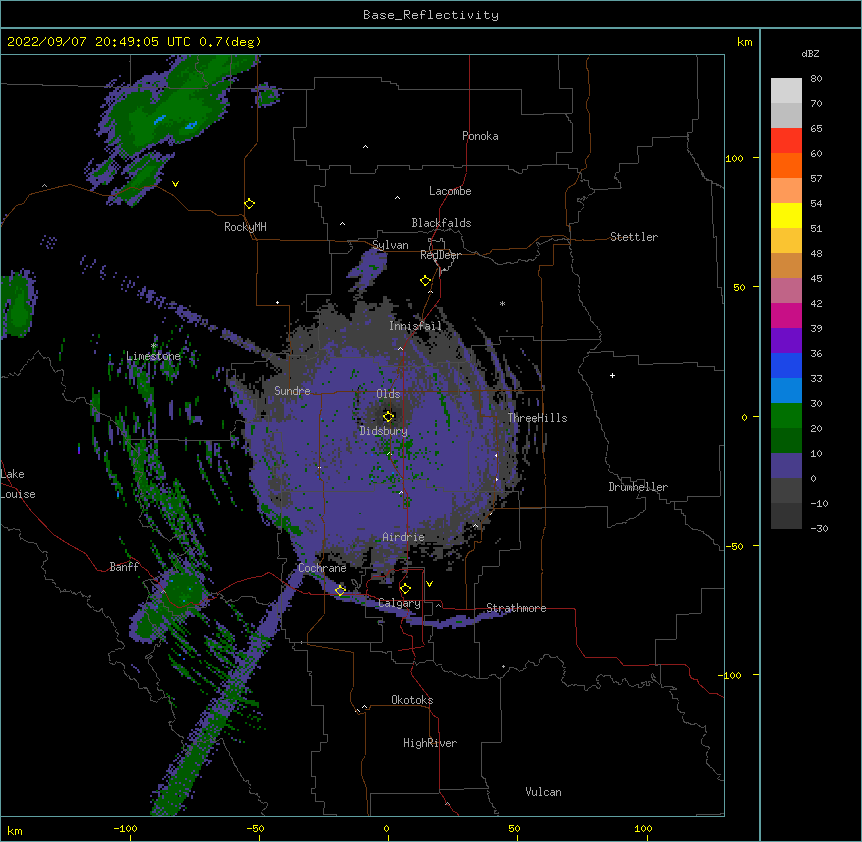Viewport: 862px width, 842px height.
Task: Click the 50 tick label on bottom axis
Action: click(x=514, y=828)
